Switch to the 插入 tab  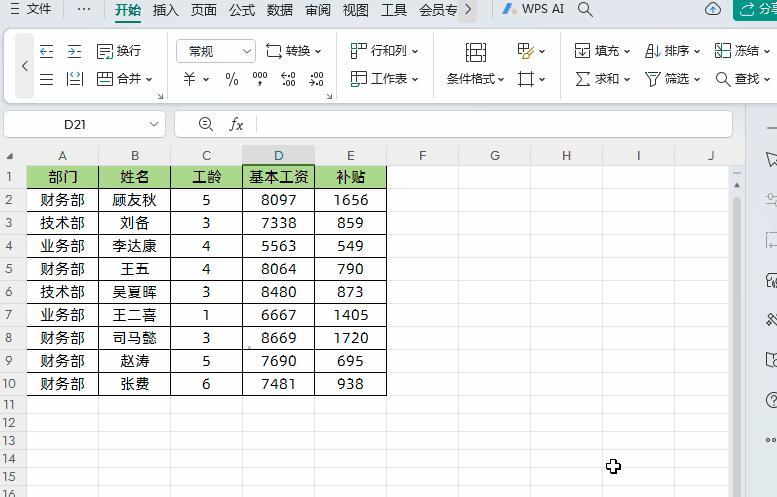[166, 10]
